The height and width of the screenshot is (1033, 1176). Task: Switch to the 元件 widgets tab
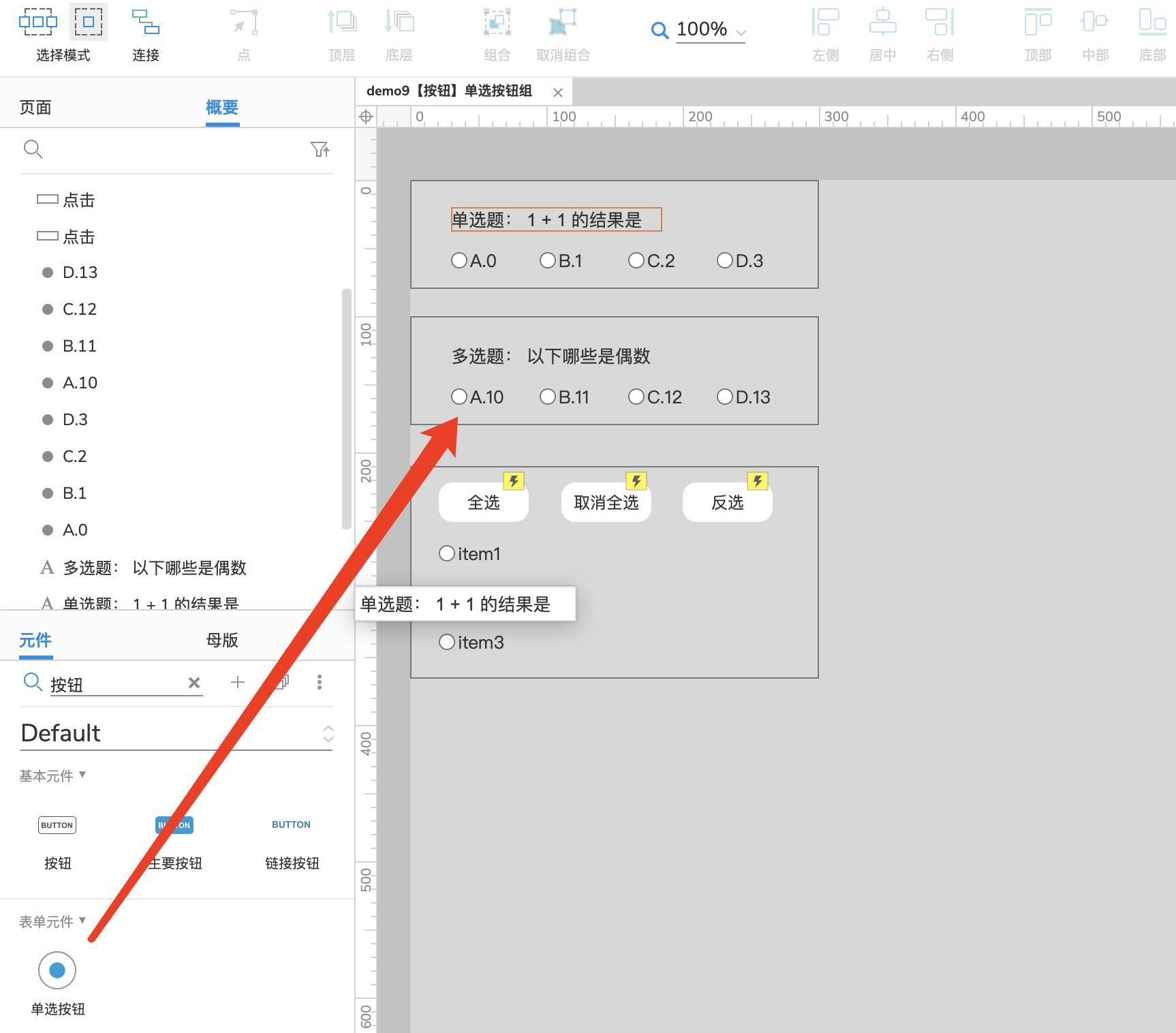tap(35, 640)
